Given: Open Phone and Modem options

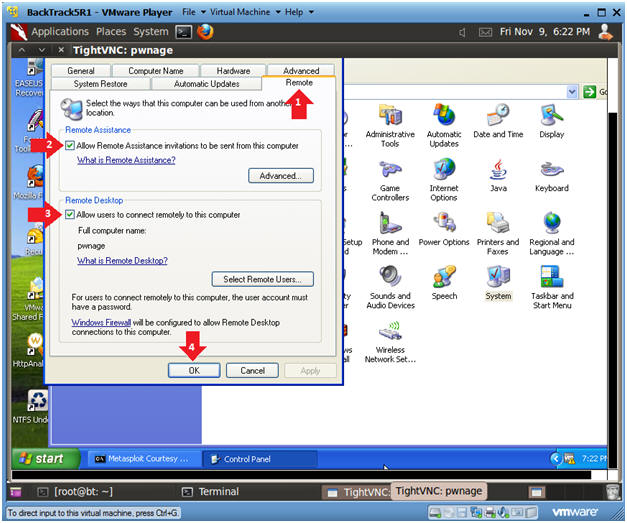Looking at the screenshot, I should [x=390, y=234].
